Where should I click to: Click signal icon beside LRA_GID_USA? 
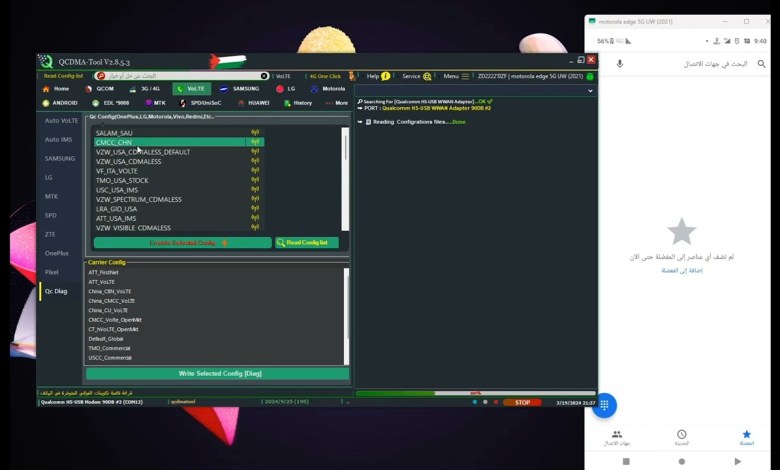pos(255,208)
